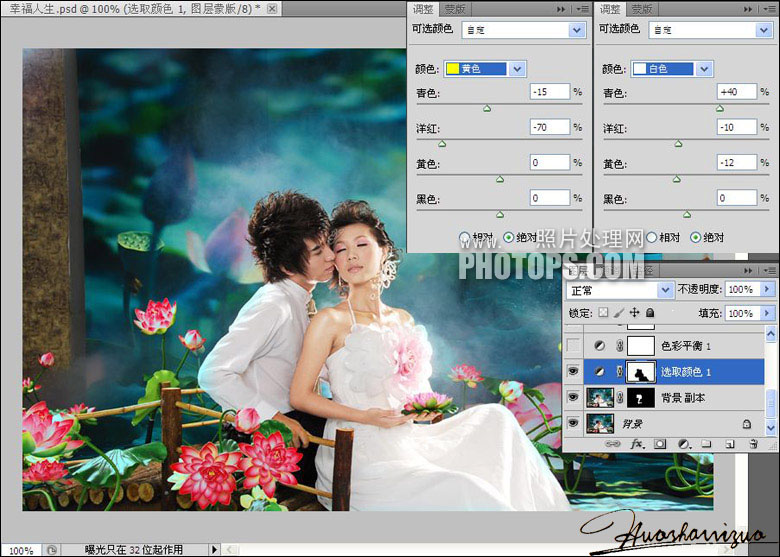Select 绝对 radio in the 黄色 panel

[508, 237]
